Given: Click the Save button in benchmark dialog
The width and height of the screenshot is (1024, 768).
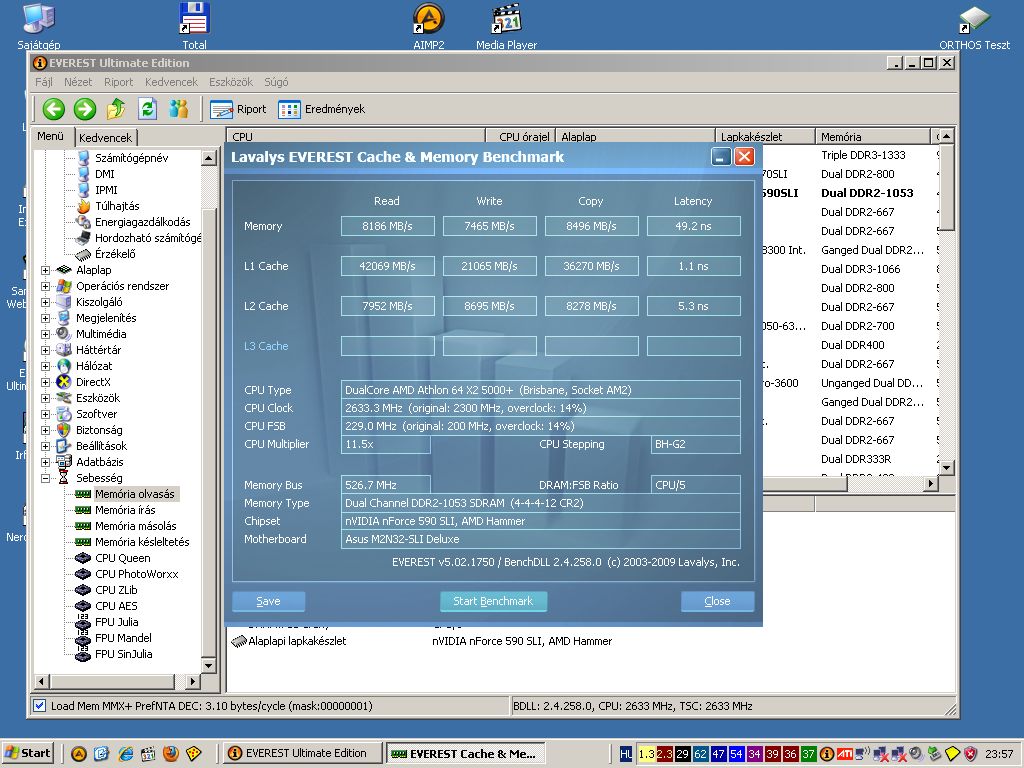Looking at the screenshot, I should [268, 601].
